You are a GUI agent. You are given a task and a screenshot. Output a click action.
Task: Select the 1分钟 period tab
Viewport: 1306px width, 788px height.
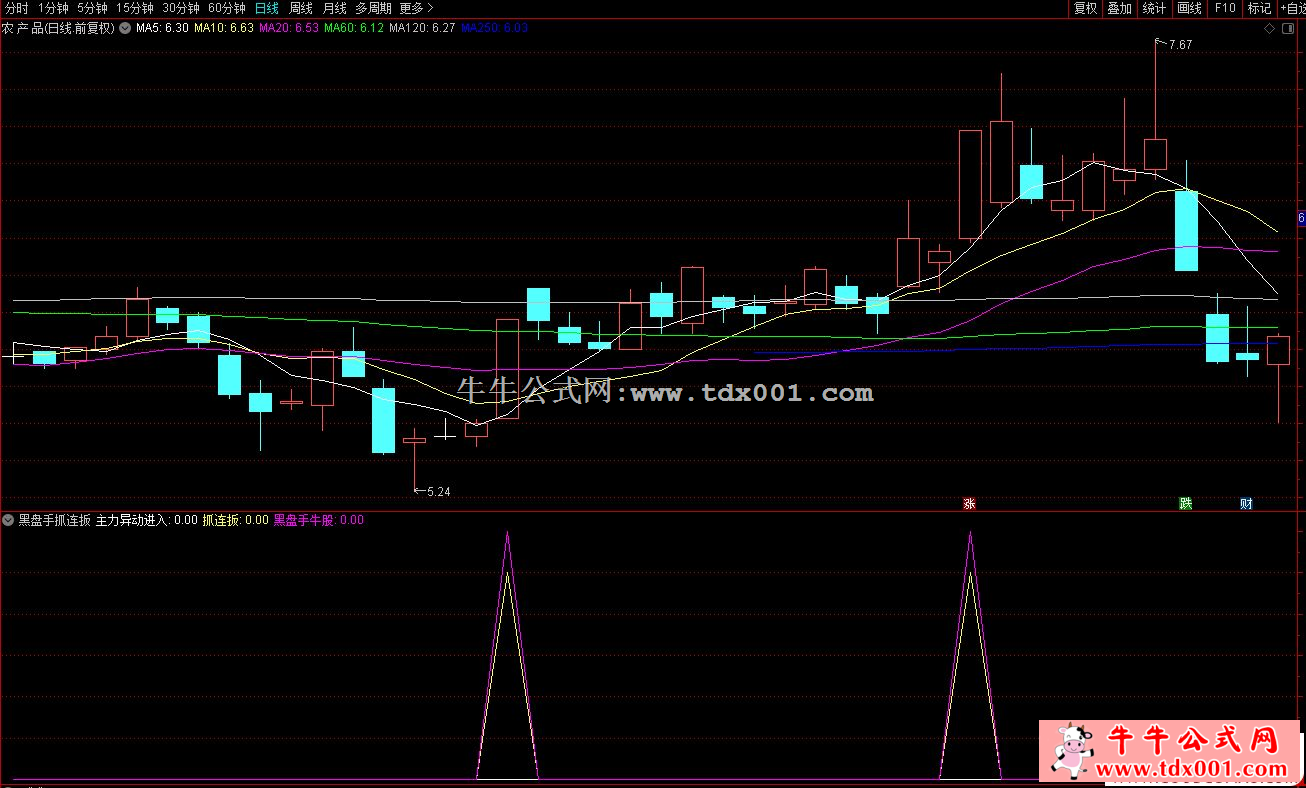[53, 8]
